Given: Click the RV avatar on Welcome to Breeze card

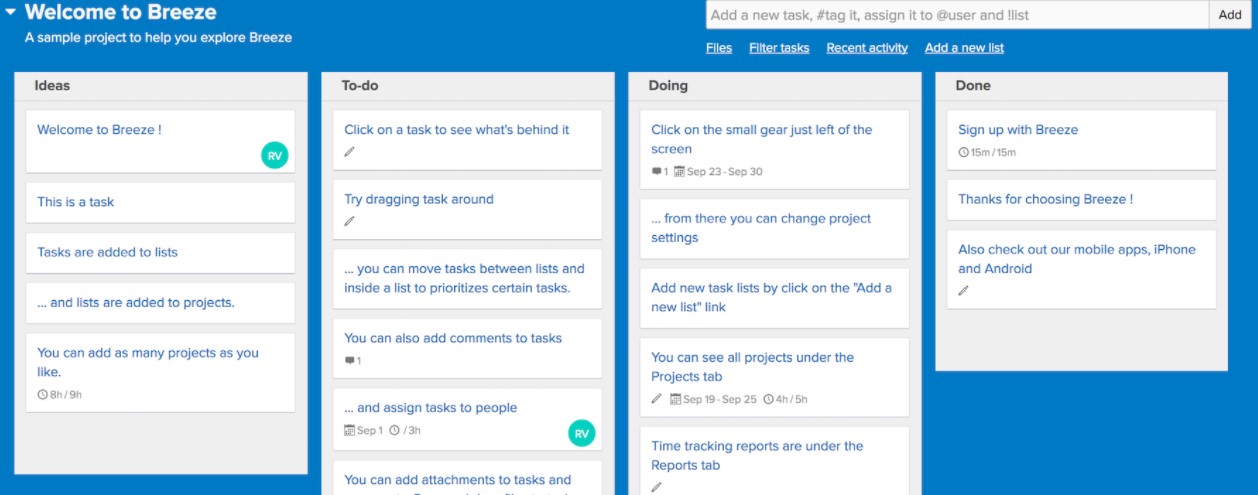Looking at the screenshot, I should tap(274, 155).
